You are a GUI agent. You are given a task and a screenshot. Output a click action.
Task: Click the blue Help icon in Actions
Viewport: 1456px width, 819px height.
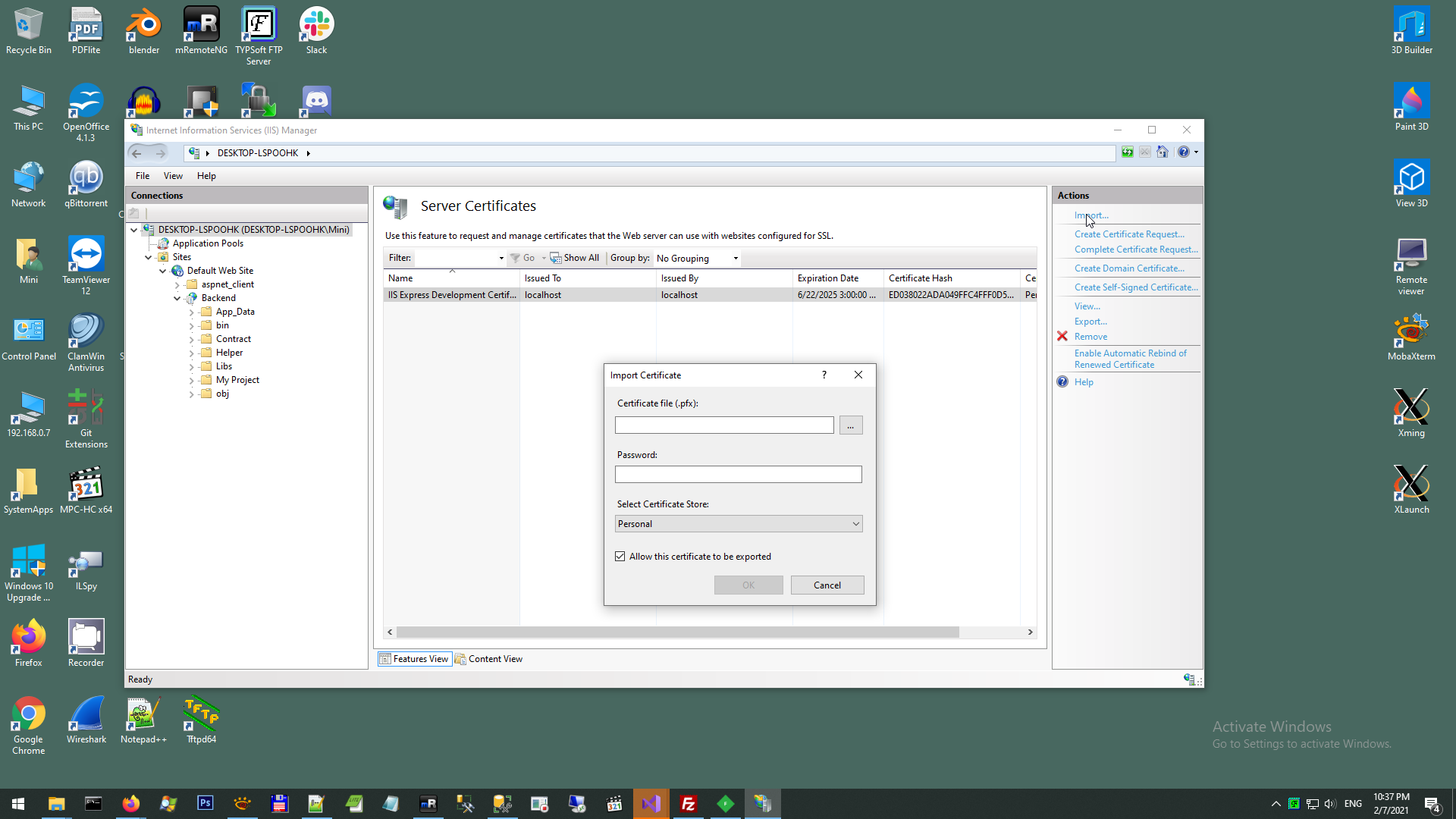click(1062, 382)
